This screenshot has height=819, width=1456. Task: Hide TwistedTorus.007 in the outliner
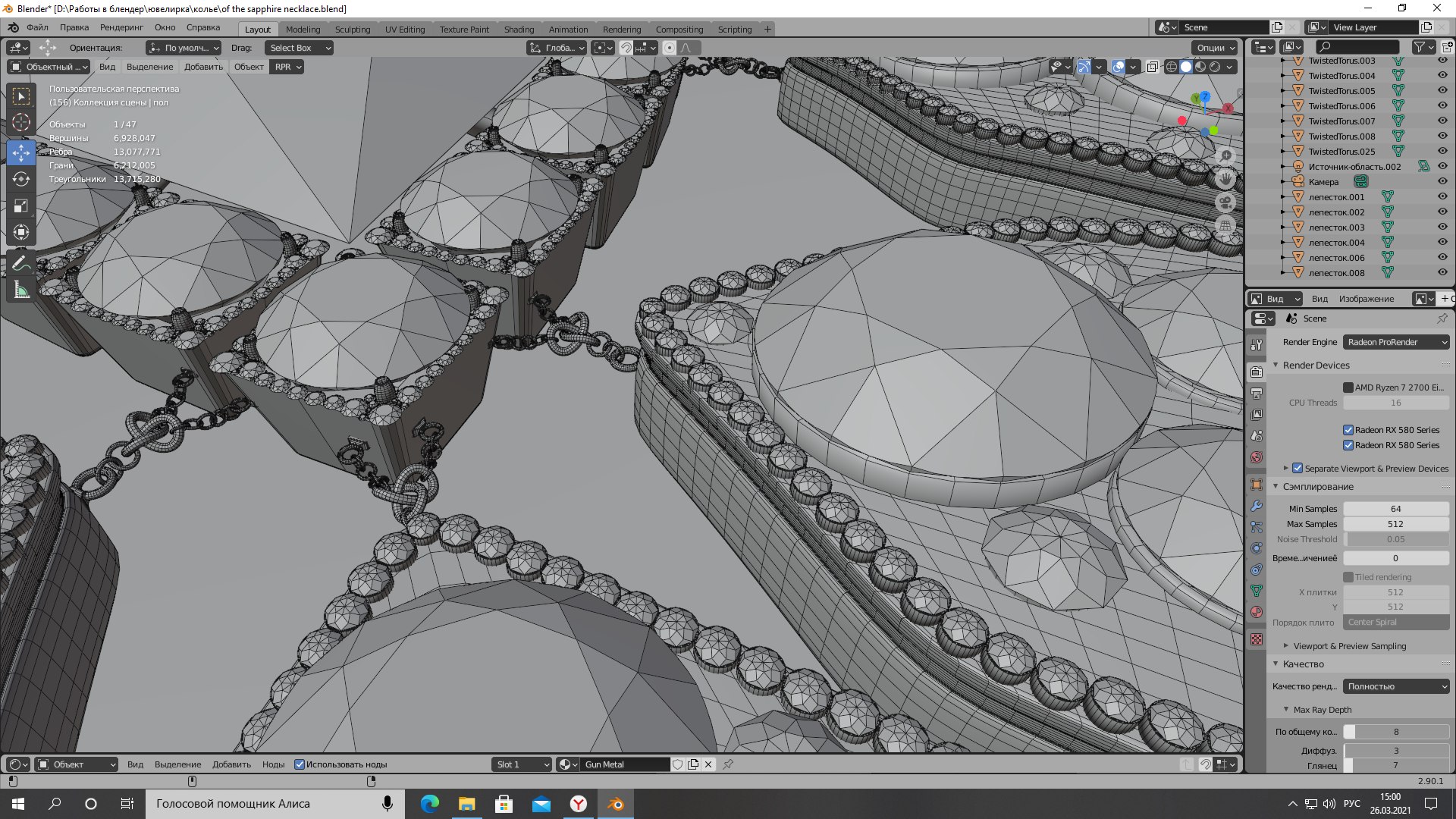[1442, 121]
